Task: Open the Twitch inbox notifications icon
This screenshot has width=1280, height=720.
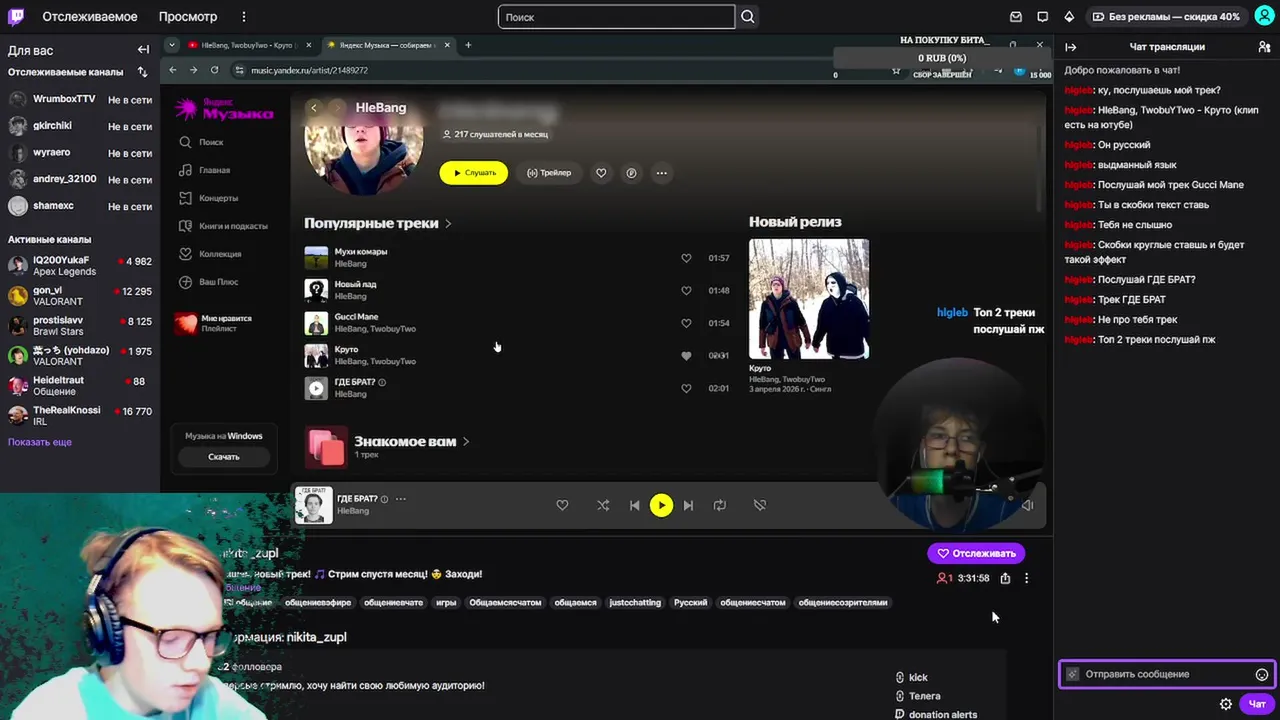Action: click(1016, 17)
